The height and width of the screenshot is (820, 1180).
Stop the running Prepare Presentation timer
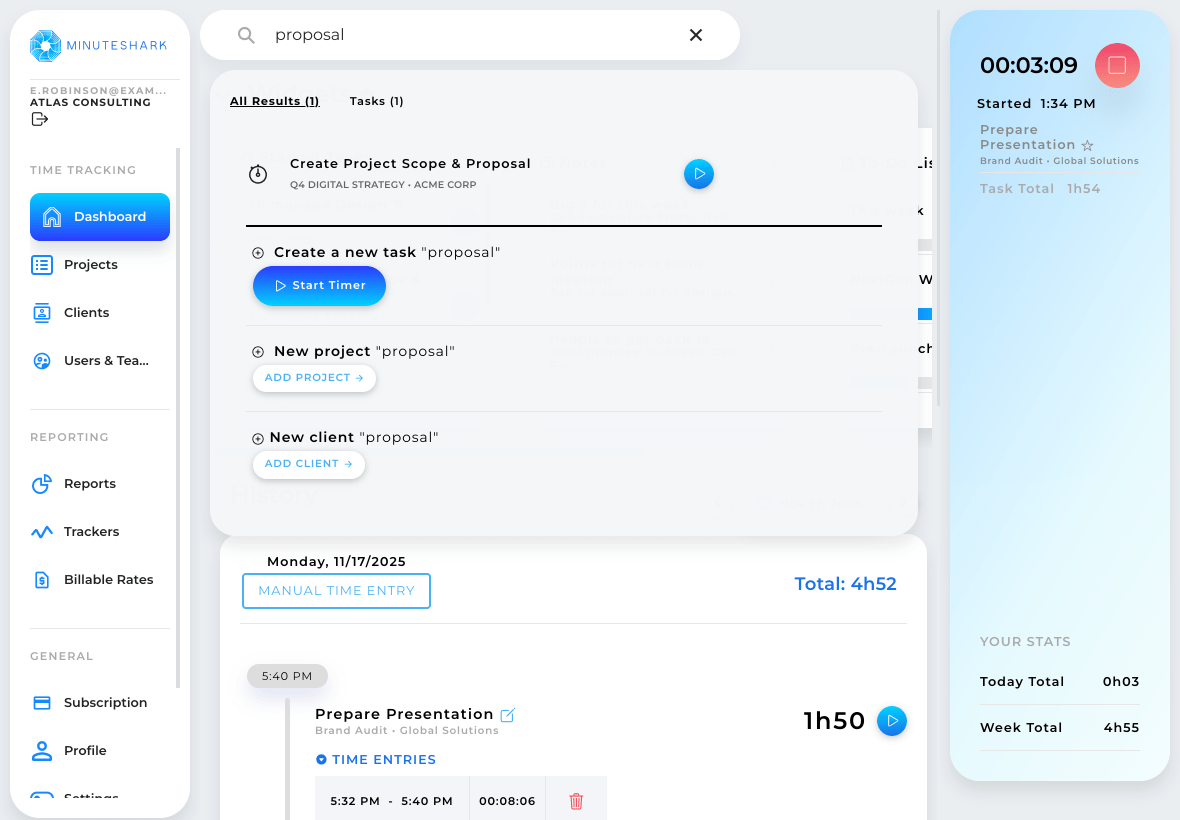(1117, 65)
